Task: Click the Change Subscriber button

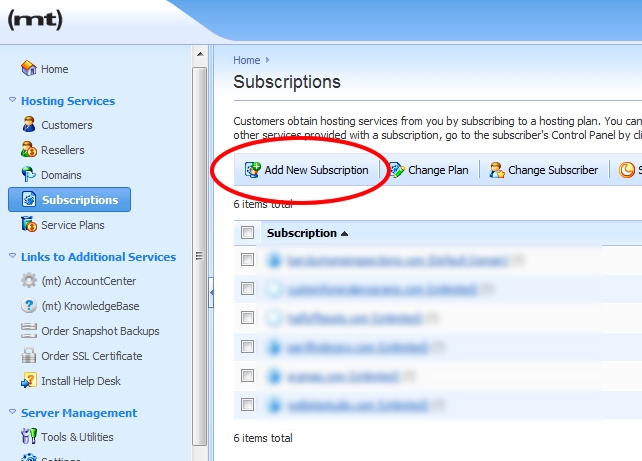Action: tap(544, 169)
